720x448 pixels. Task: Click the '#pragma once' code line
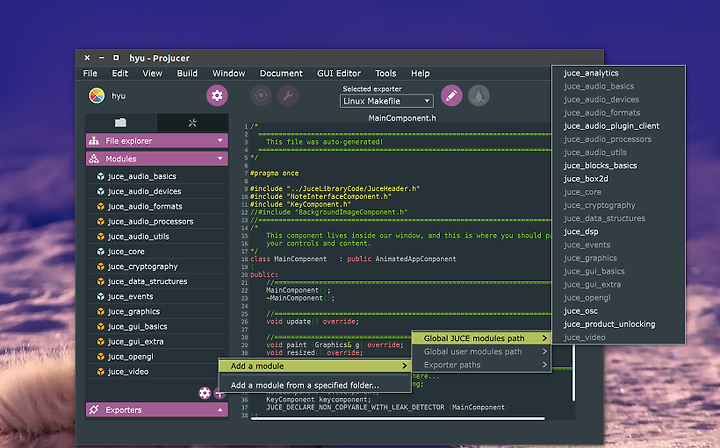[x=275, y=173]
